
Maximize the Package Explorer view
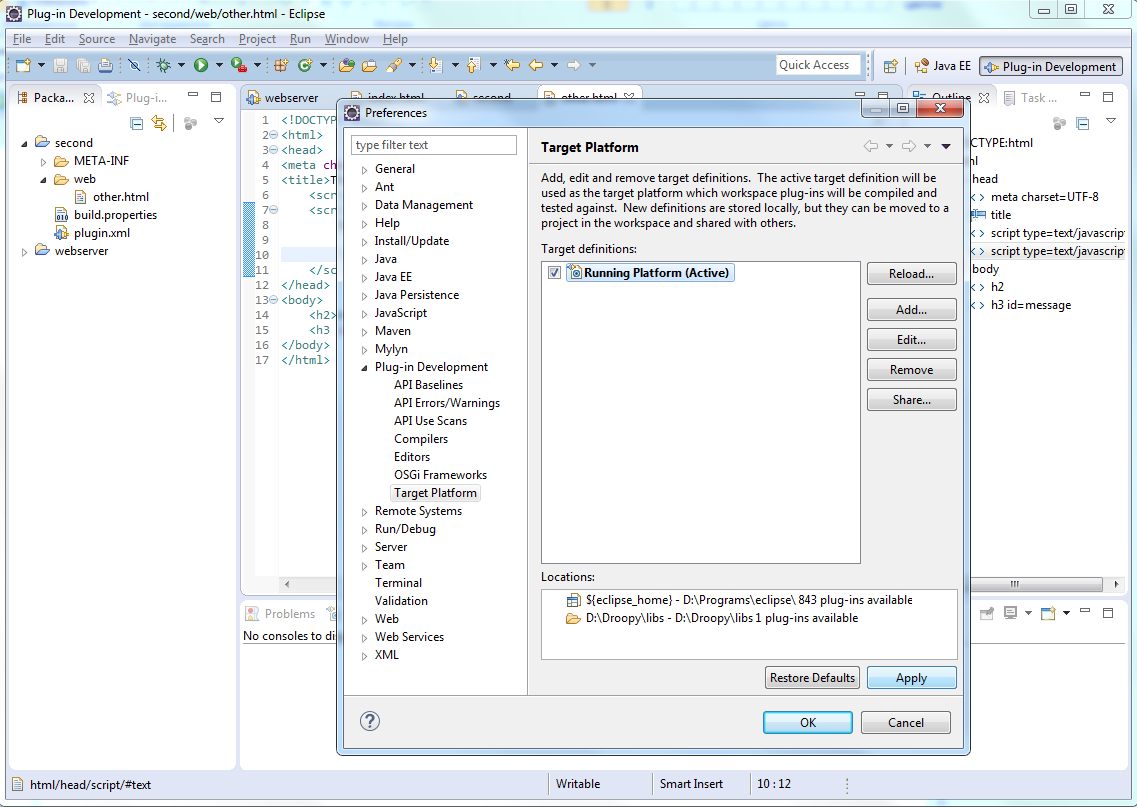pos(216,96)
